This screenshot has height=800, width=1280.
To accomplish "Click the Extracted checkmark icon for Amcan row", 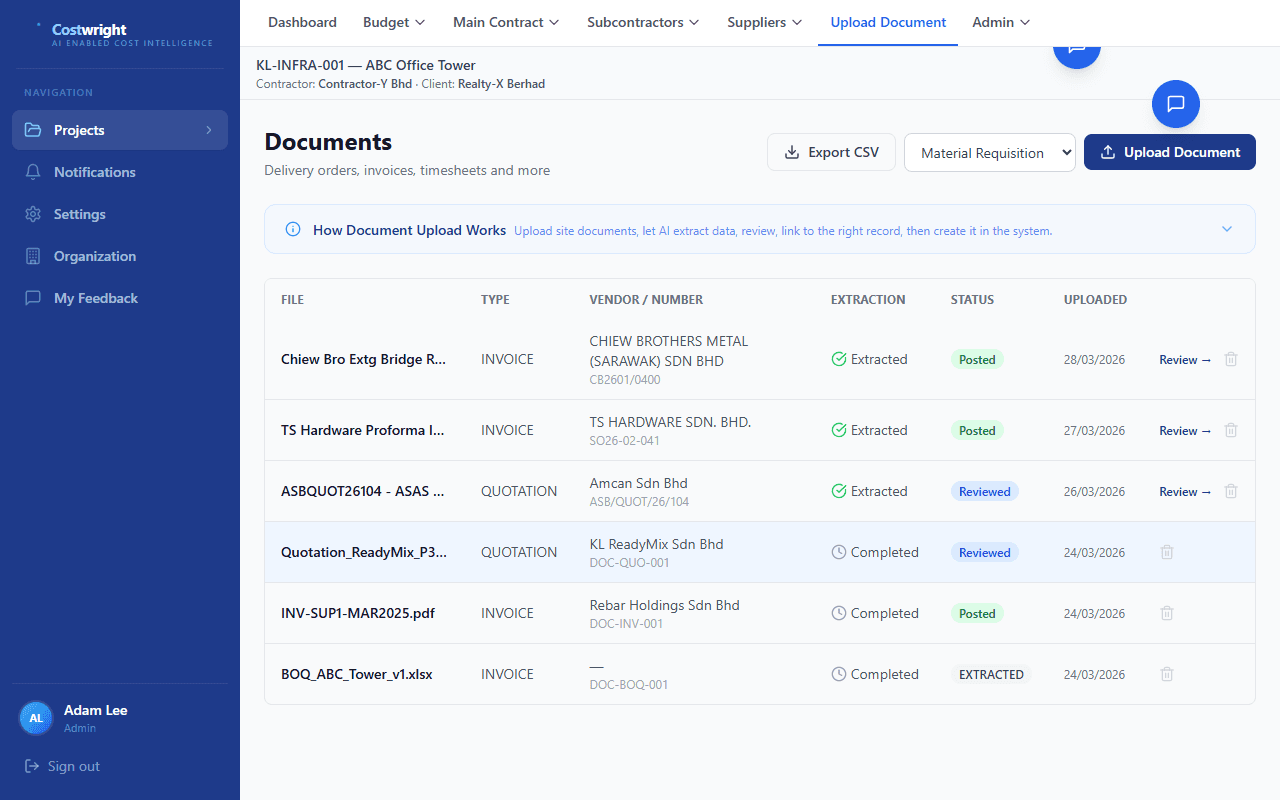I will click(839, 491).
